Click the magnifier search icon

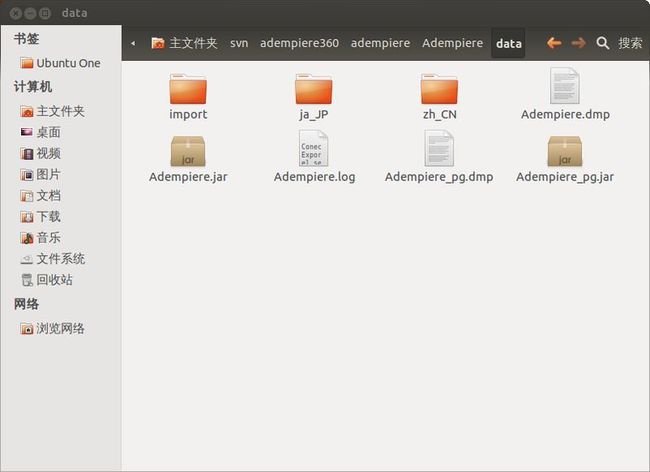(602, 43)
